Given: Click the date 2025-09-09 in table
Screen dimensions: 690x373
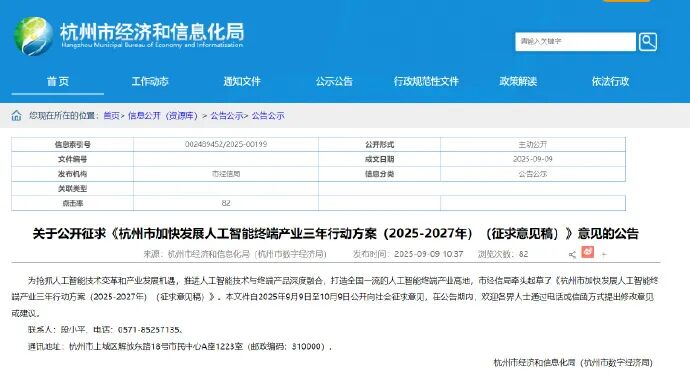Looking at the screenshot, I should coord(532,159).
